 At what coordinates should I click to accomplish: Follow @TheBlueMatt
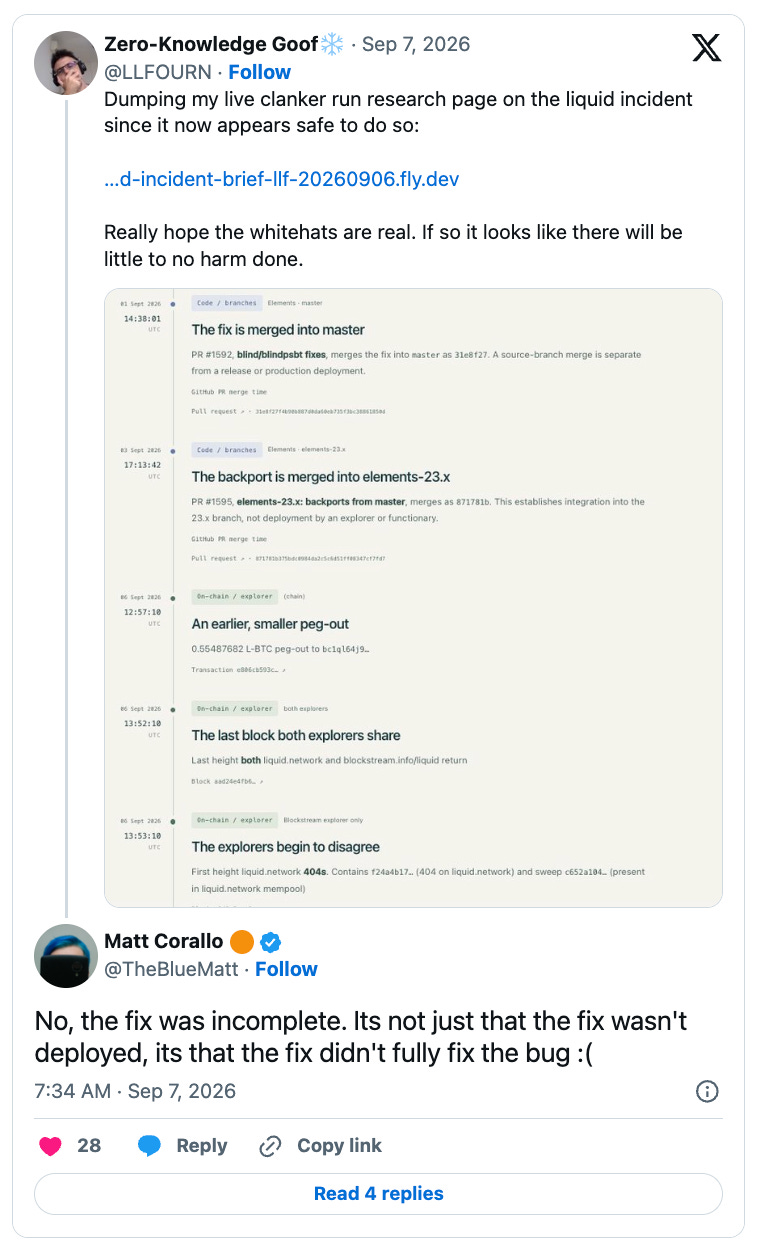tap(286, 969)
